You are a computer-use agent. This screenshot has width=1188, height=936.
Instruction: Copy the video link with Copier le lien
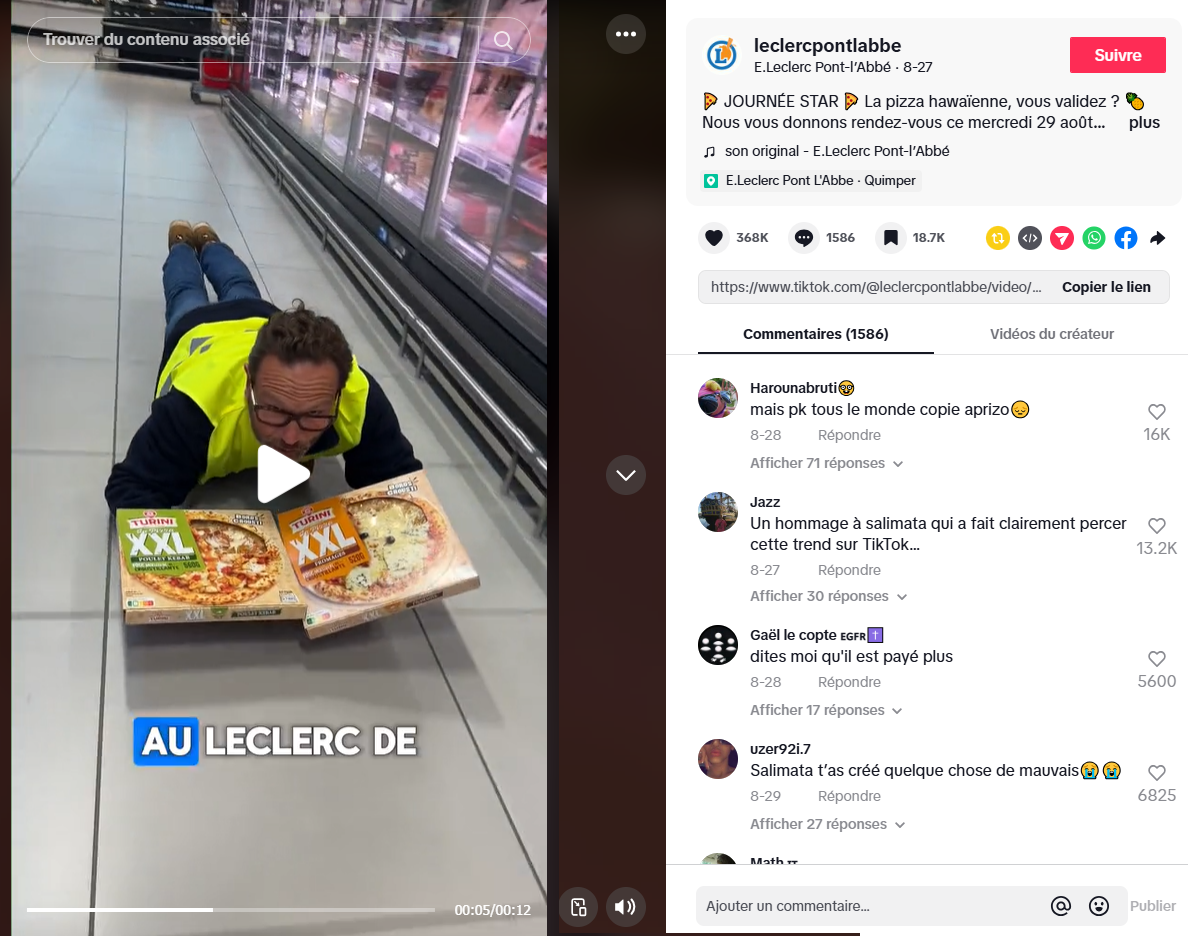(x=1105, y=287)
